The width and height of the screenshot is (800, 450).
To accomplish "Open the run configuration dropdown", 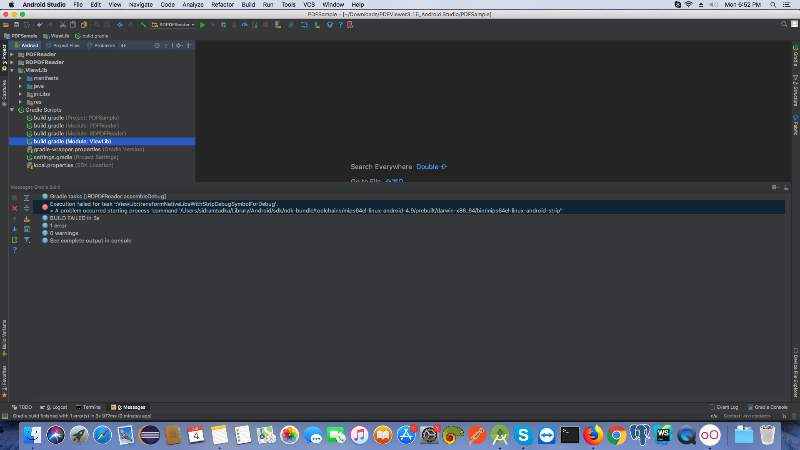I will [172, 24].
